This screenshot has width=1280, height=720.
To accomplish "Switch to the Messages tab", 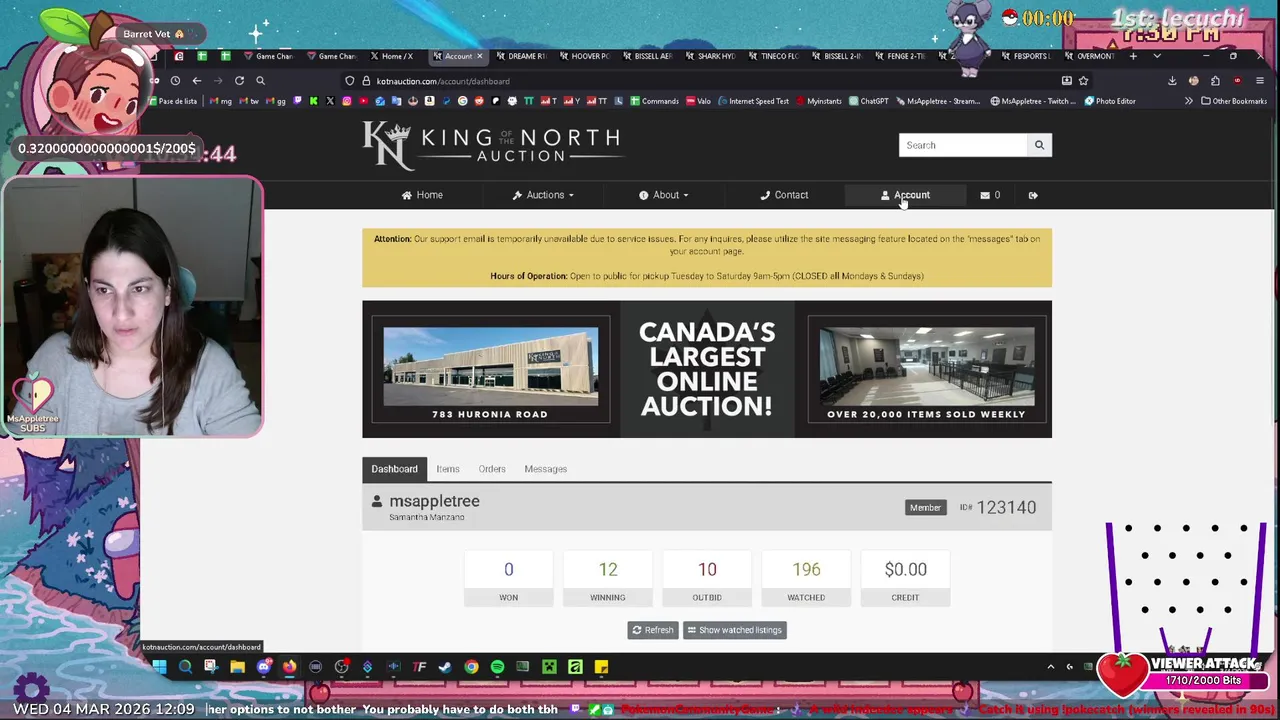I will tap(545, 469).
